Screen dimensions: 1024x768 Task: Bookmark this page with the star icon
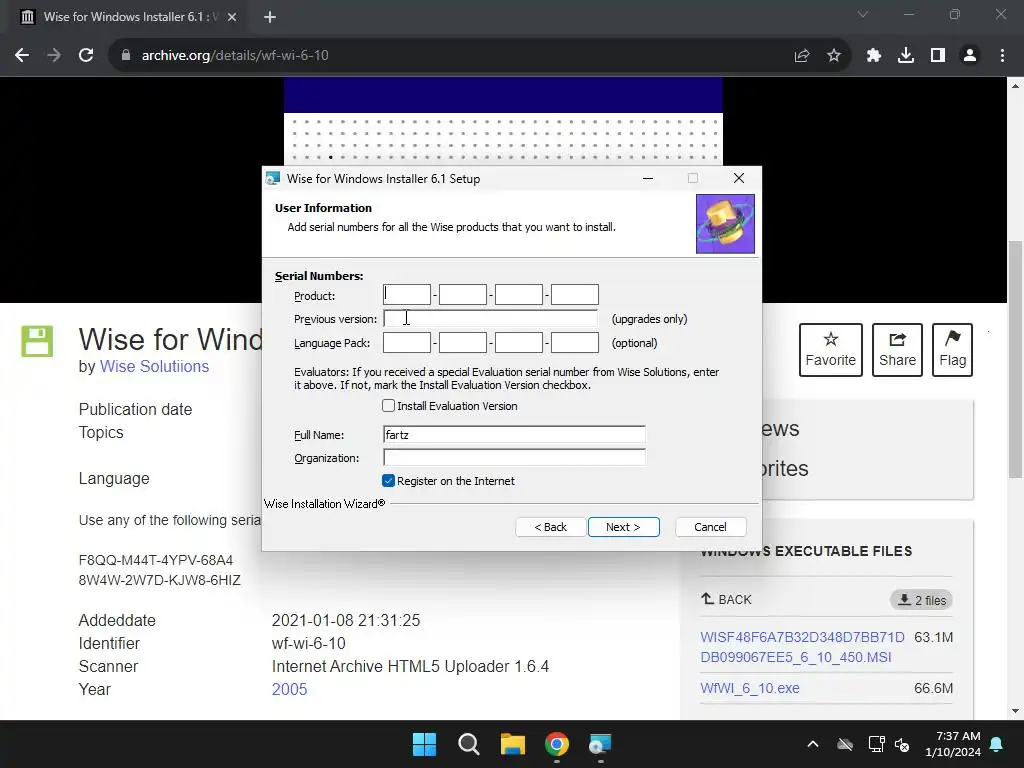tap(834, 56)
